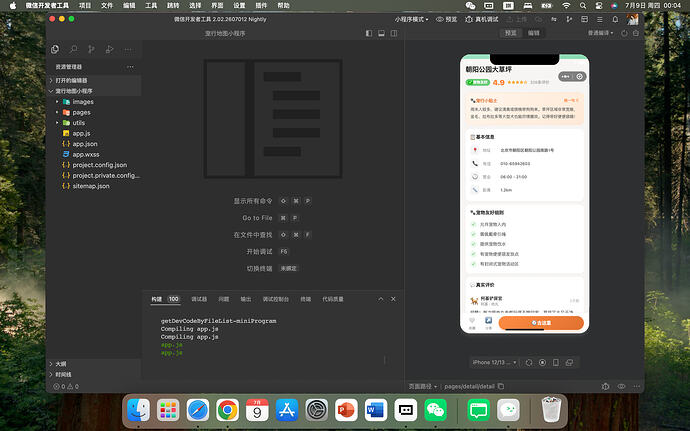Open the 小程序模式 mode dropdown
The image size is (690, 431).
tap(411, 19)
